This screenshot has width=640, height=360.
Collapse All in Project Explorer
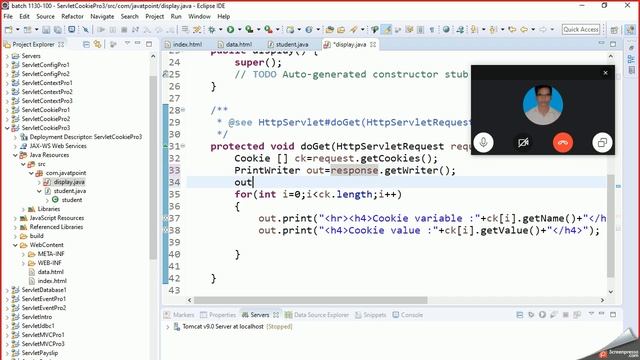coord(87,44)
